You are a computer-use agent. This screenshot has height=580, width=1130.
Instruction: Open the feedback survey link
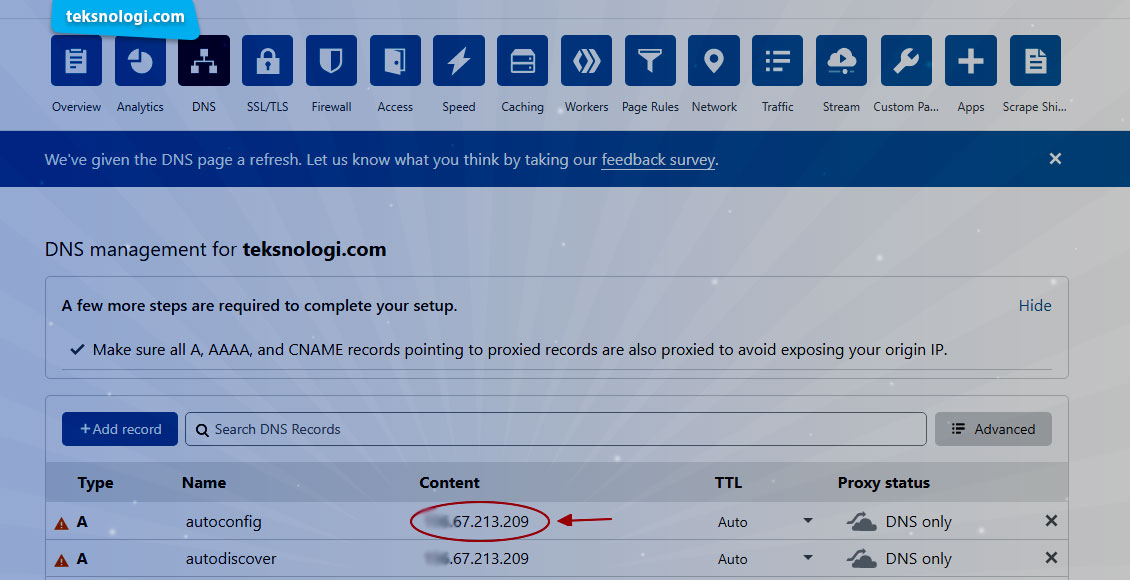(x=657, y=159)
